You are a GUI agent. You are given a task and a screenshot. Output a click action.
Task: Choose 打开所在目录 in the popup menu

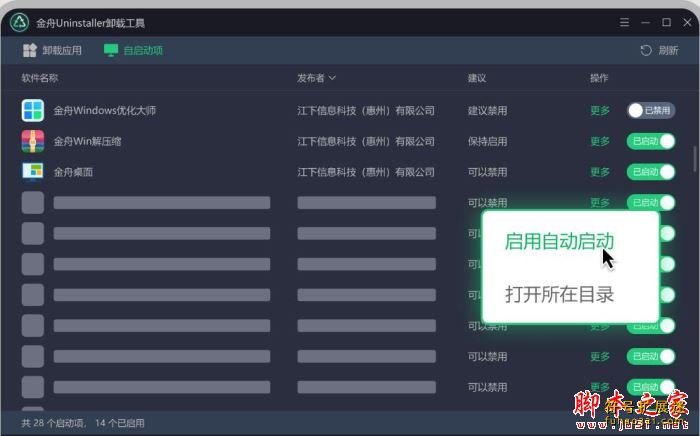pyautogui.click(x=559, y=295)
